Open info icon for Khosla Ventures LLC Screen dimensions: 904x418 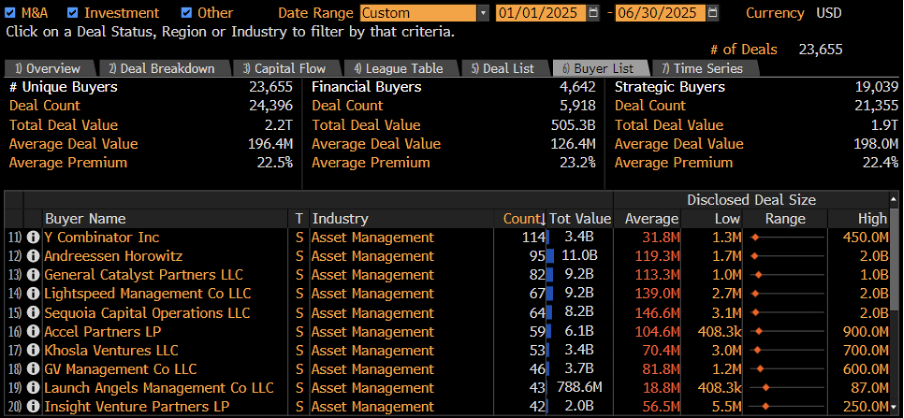coord(33,350)
